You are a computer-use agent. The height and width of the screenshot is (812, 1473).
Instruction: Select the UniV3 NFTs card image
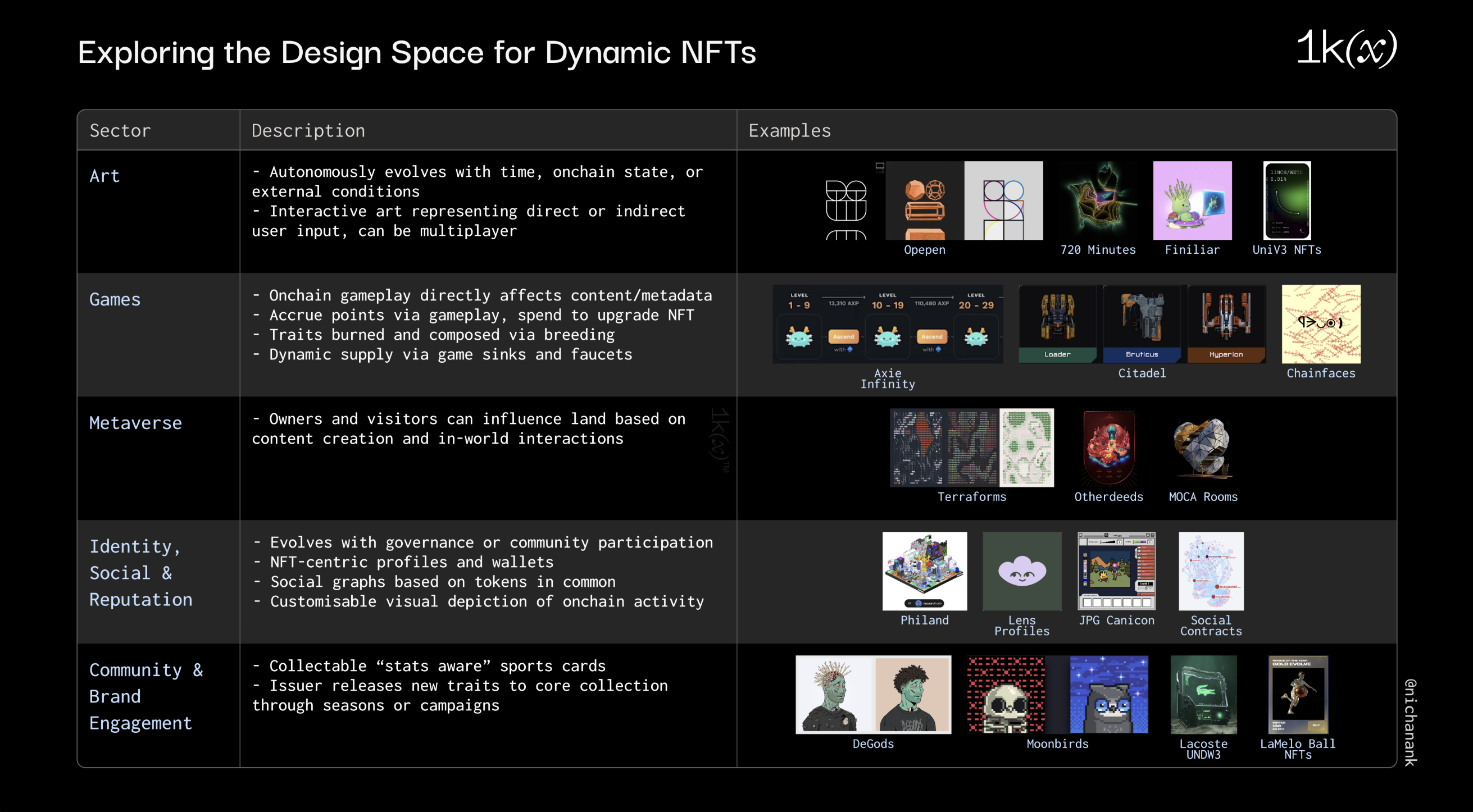click(1286, 200)
